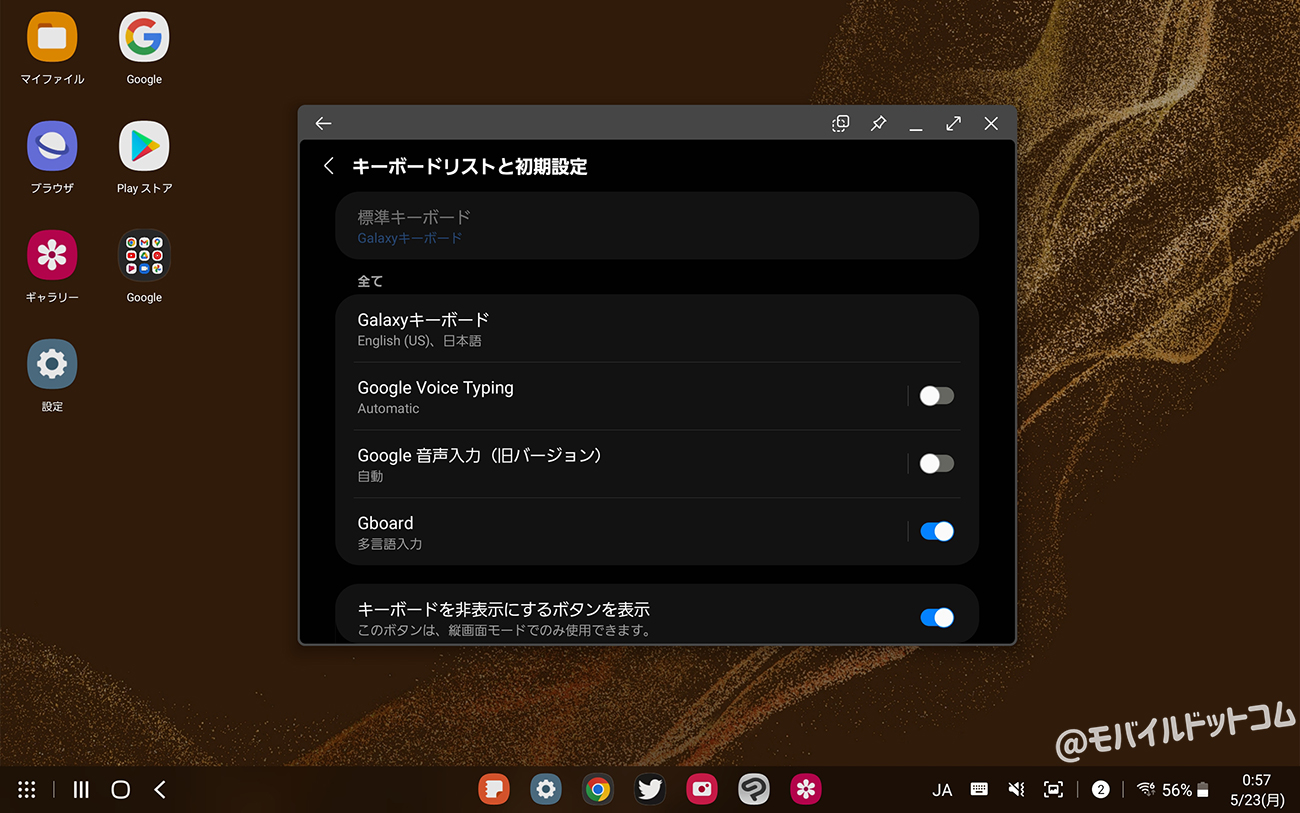The height and width of the screenshot is (813, 1300).
Task: Open Play ストア on desktop
Action: tap(144, 147)
